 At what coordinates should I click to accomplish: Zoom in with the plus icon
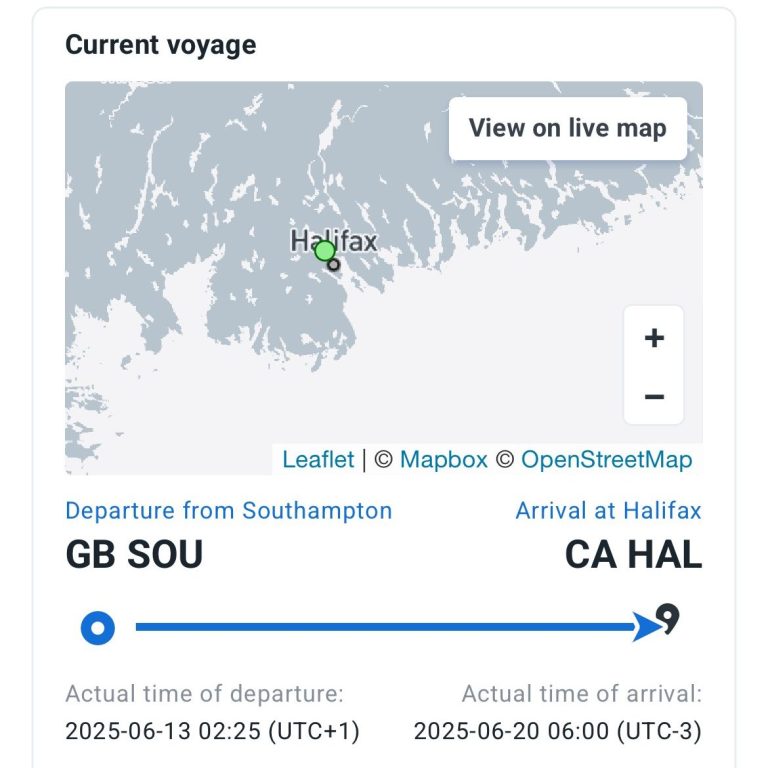point(654,337)
